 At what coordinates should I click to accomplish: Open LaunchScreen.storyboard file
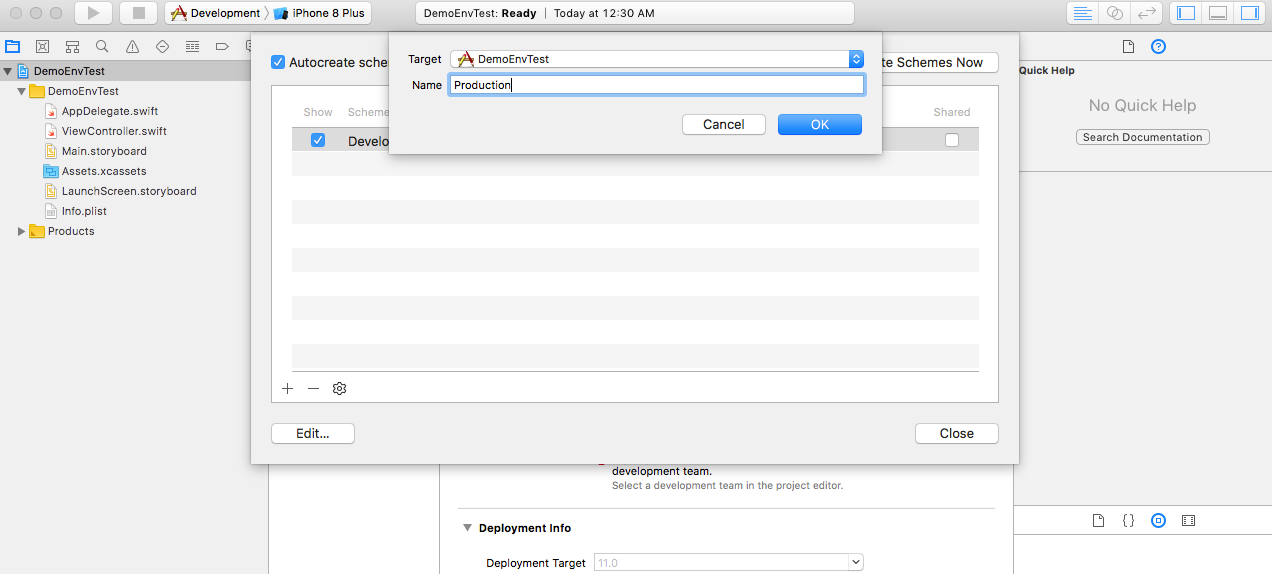click(x=129, y=191)
